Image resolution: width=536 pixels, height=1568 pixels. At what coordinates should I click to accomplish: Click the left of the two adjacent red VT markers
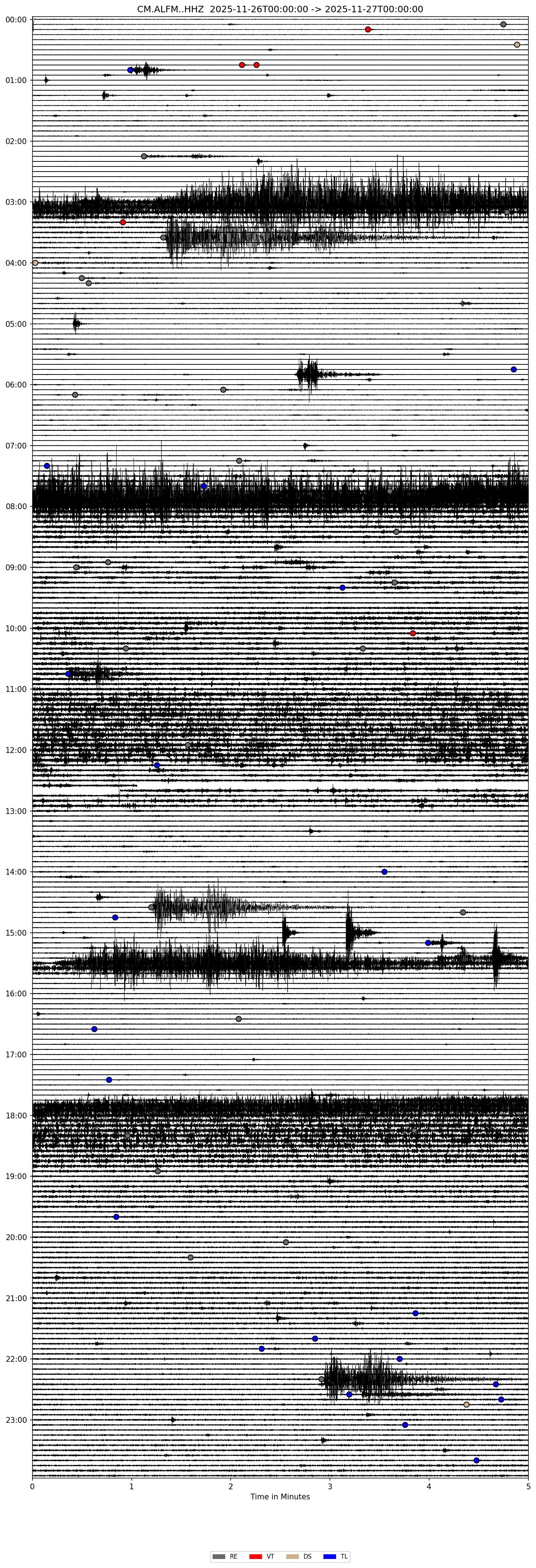(242, 65)
